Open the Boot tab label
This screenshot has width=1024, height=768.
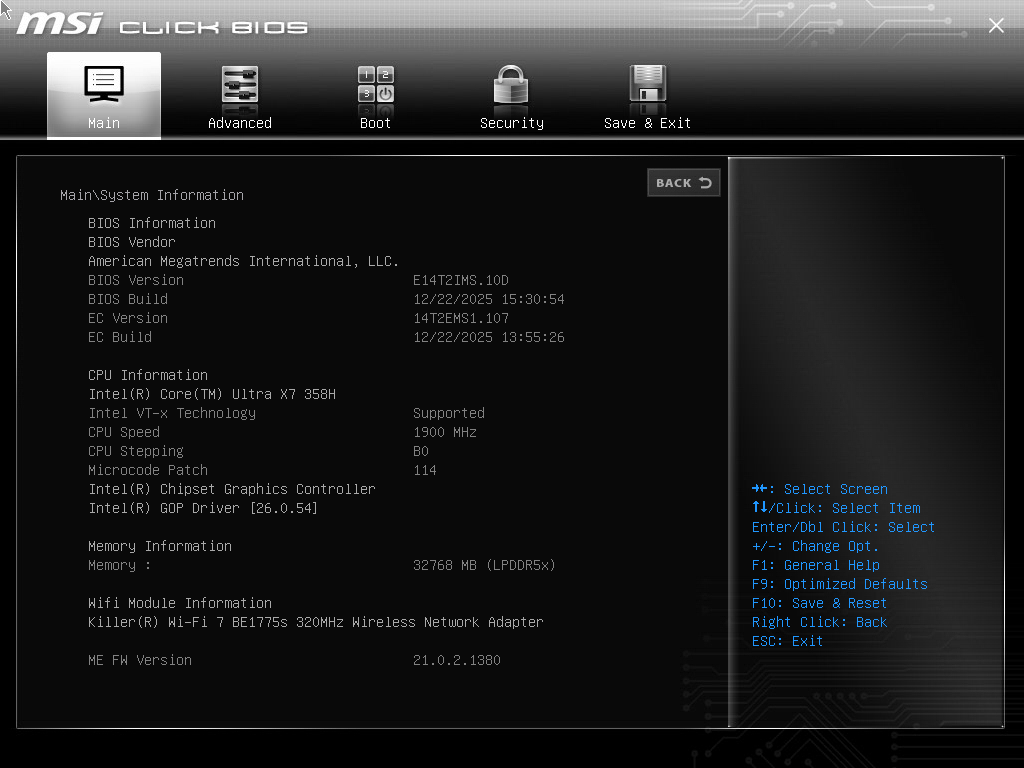(x=376, y=123)
